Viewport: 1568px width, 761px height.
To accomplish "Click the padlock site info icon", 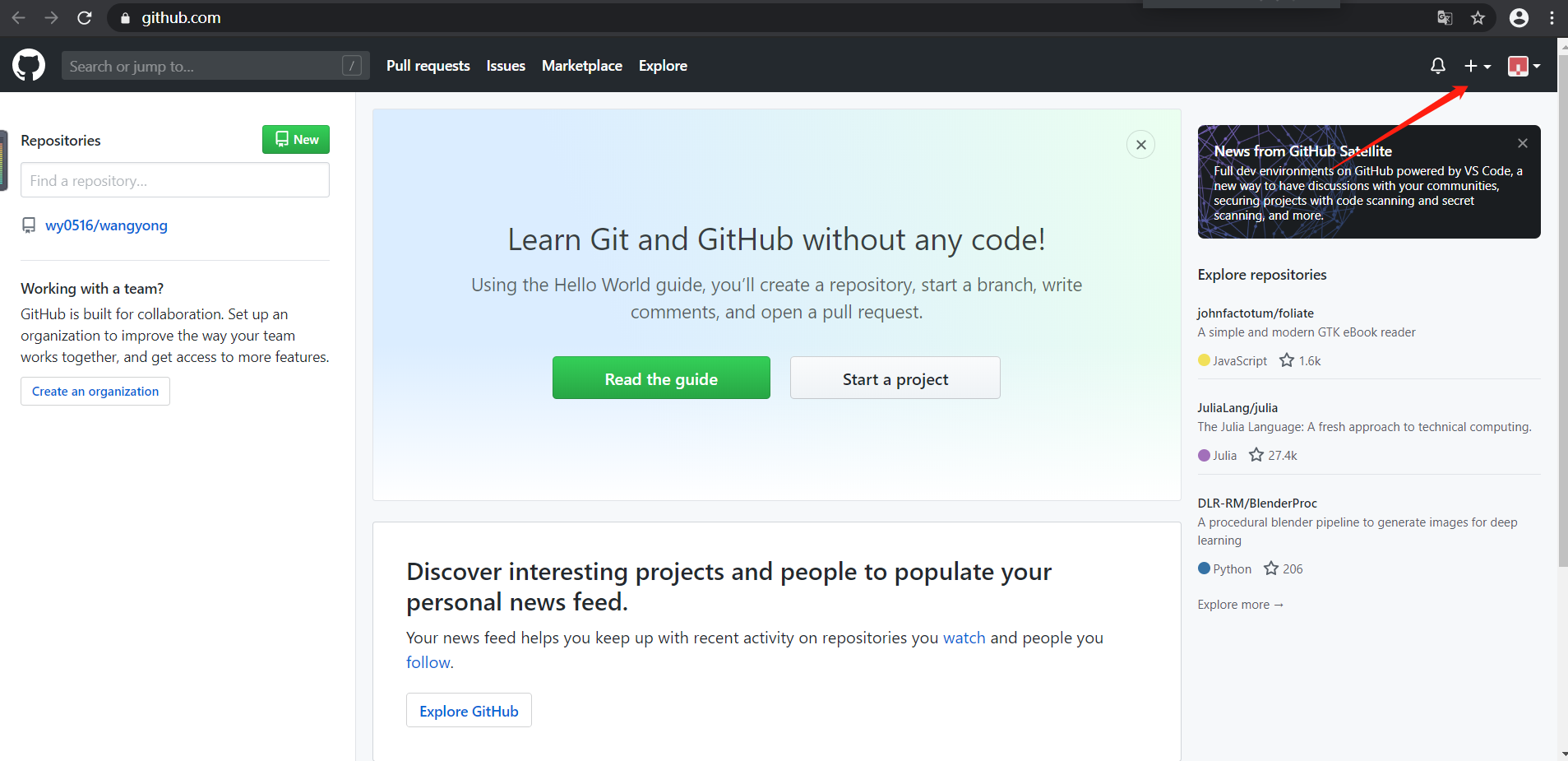I will click(x=125, y=18).
